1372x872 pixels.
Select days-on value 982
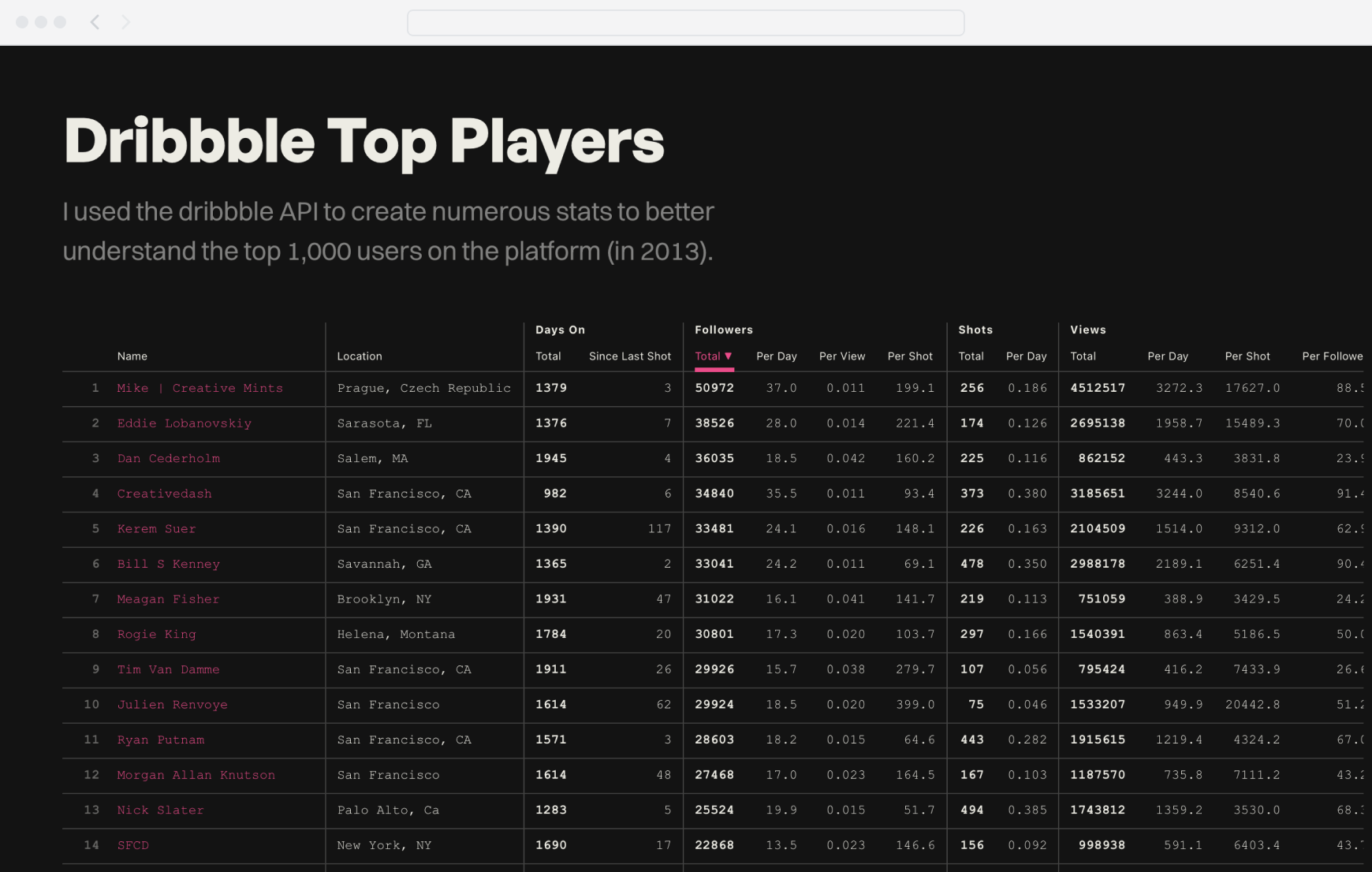pos(555,494)
